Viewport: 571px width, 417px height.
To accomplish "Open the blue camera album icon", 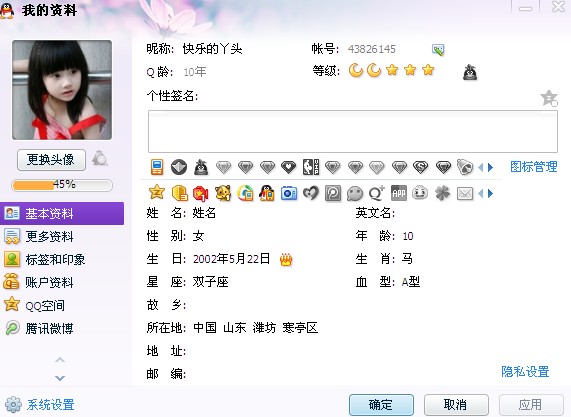I will pyautogui.click(x=289, y=193).
